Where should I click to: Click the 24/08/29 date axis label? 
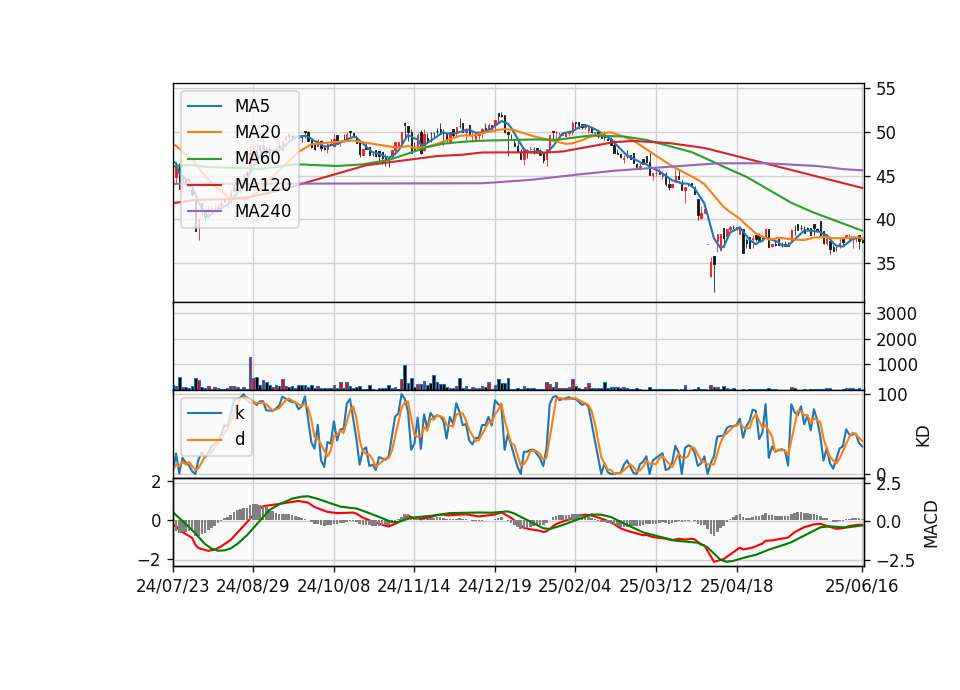tap(253, 586)
